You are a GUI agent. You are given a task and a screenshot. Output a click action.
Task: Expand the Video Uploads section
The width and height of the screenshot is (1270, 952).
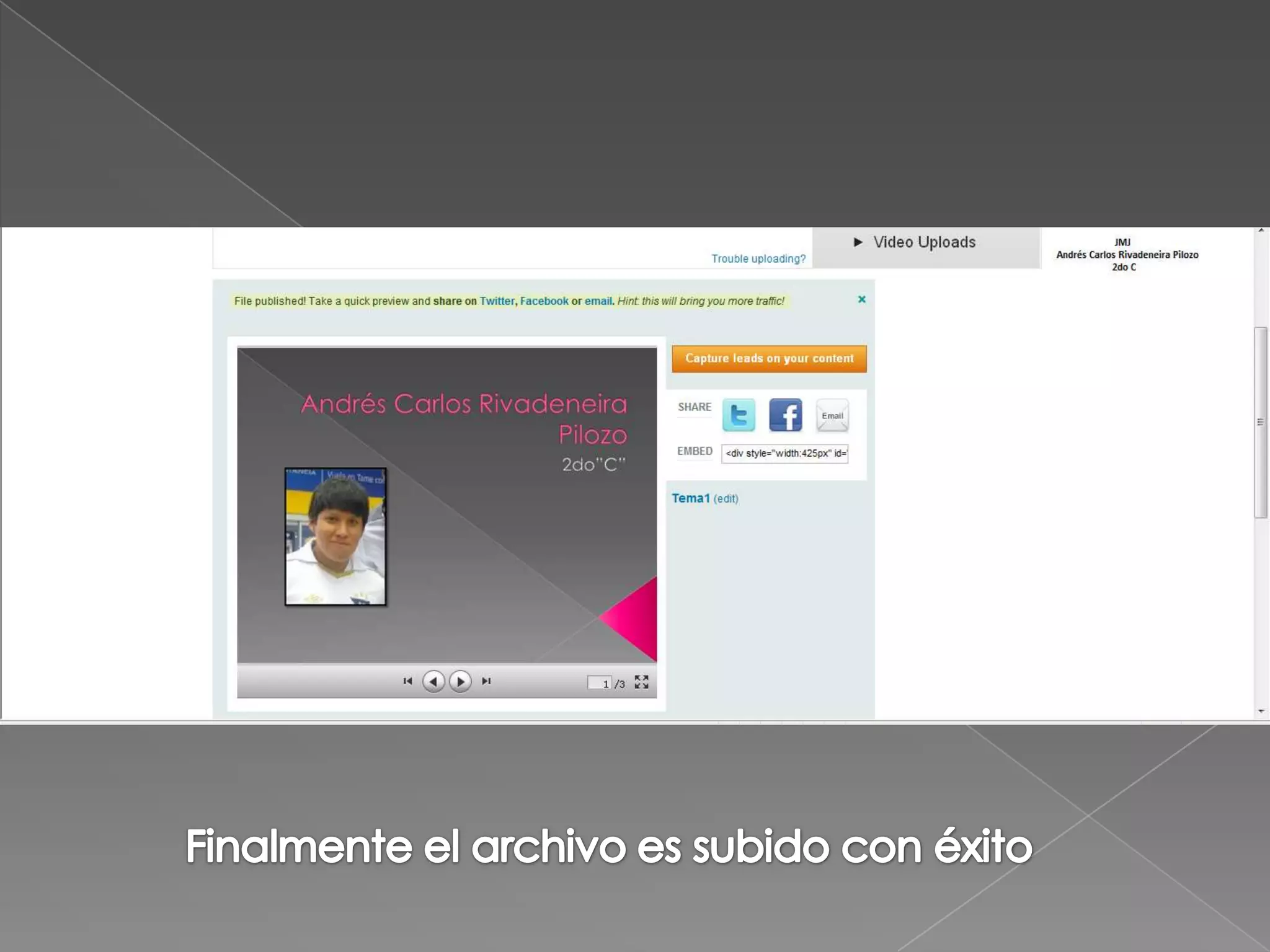tap(915, 242)
